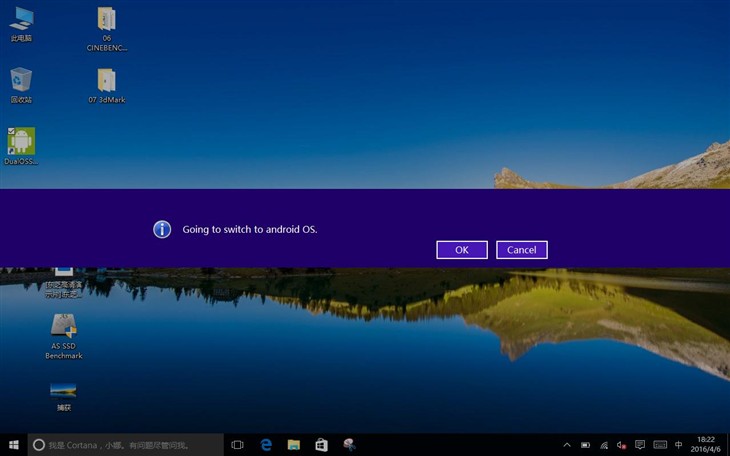Select the AS SSD Benchmark shortcut

(64, 336)
